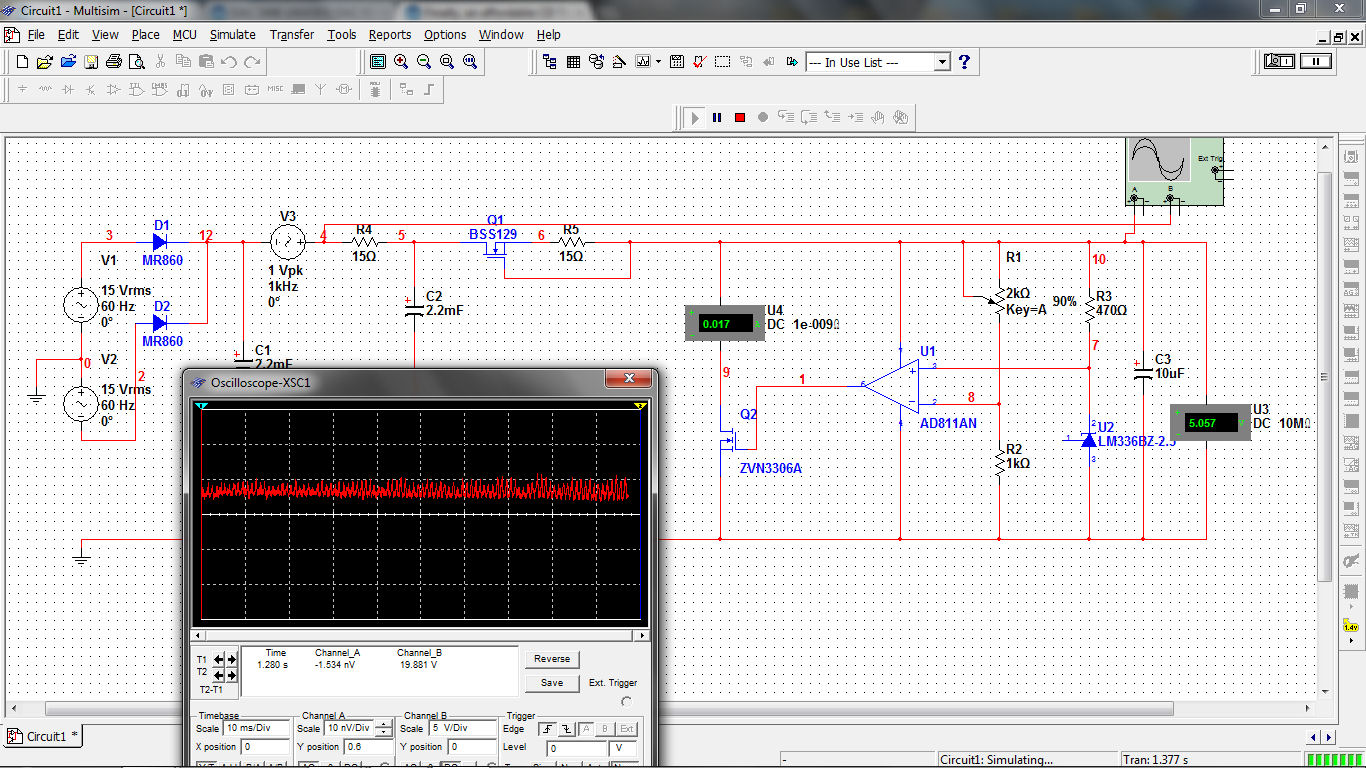Image resolution: width=1366 pixels, height=768 pixels.
Task: Place a Transistor component
Action: pos(91,89)
